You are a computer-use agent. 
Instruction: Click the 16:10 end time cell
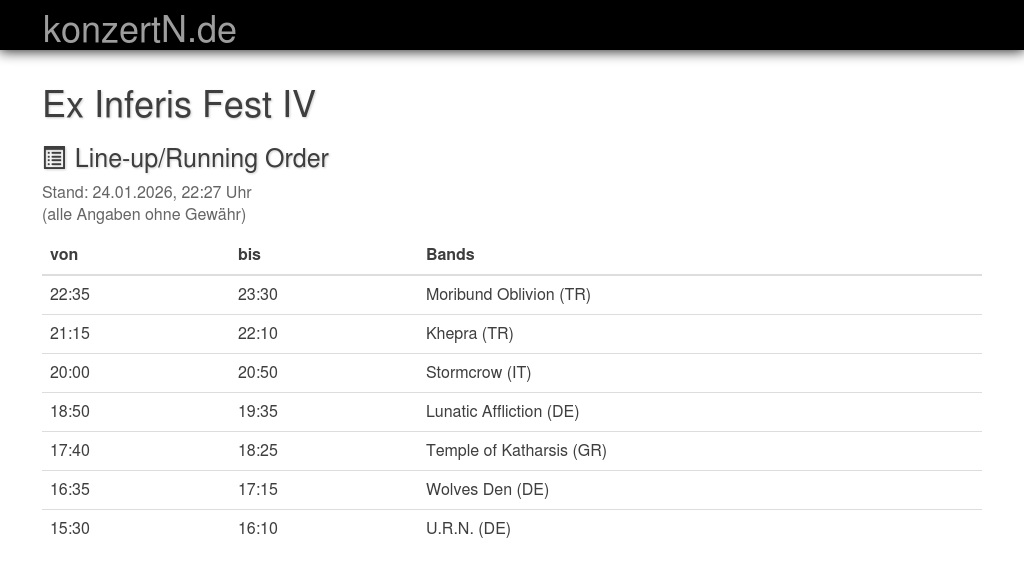(x=258, y=528)
